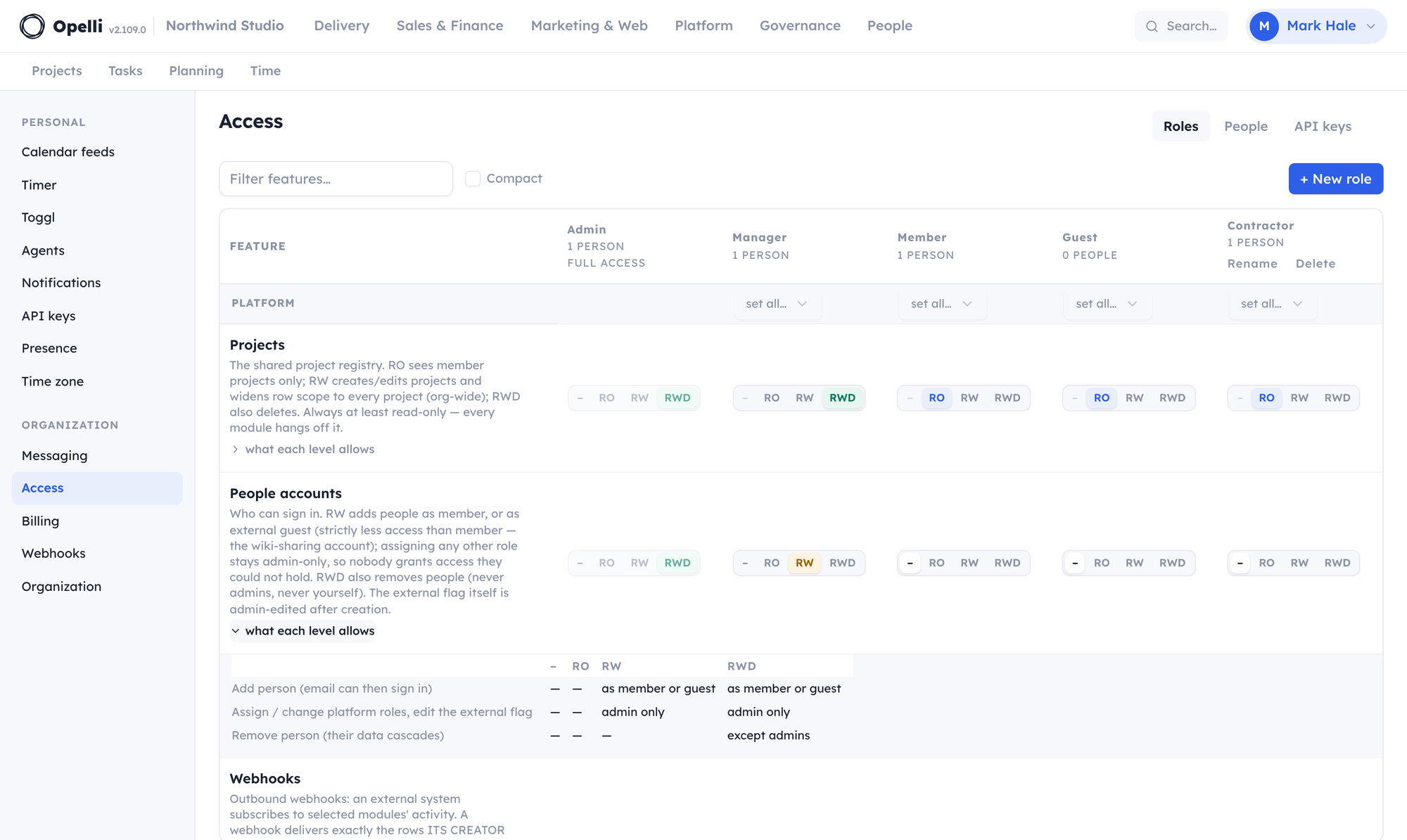Select the Roles tab
Image resolution: width=1407 pixels, height=840 pixels.
tap(1180, 127)
